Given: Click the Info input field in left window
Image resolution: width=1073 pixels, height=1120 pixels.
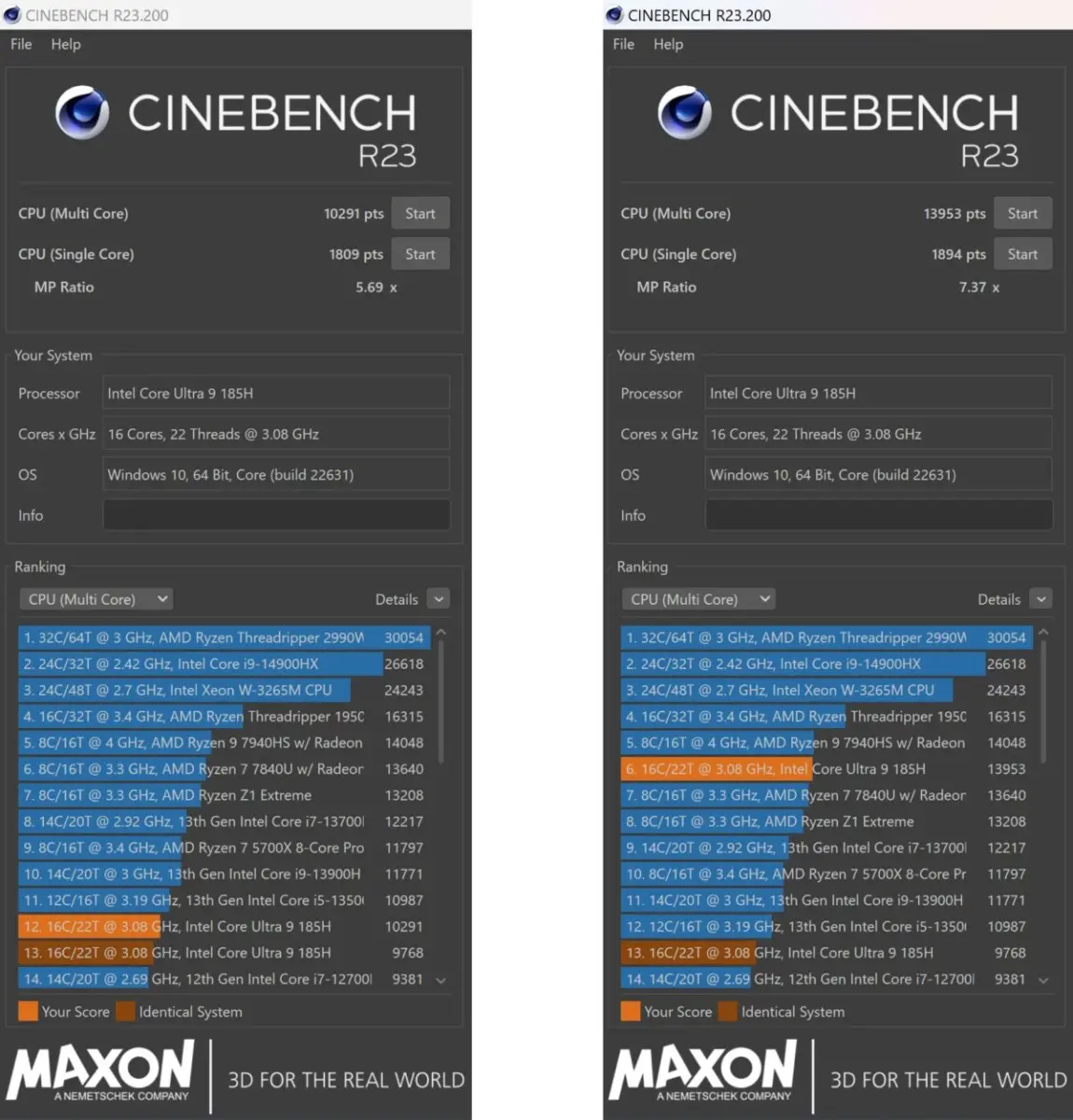Looking at the screenshot, I should pos(276,515).
